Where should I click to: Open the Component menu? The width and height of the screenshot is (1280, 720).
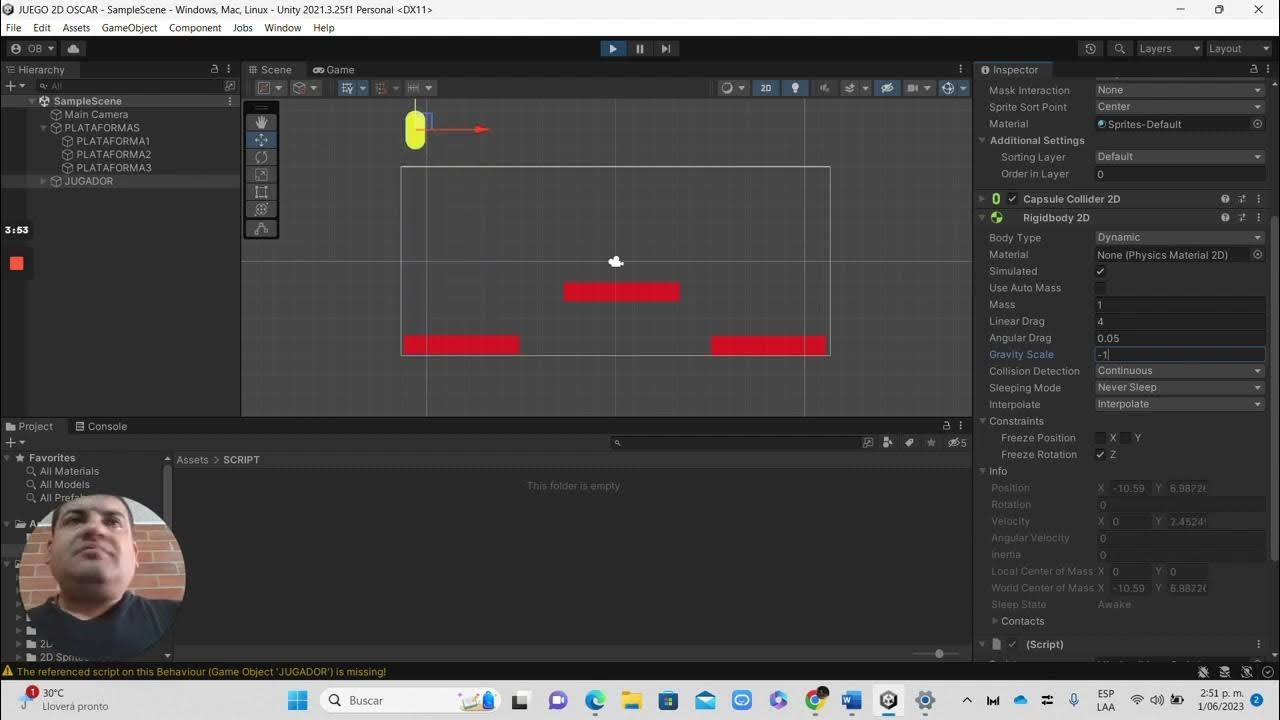(195, 28)
